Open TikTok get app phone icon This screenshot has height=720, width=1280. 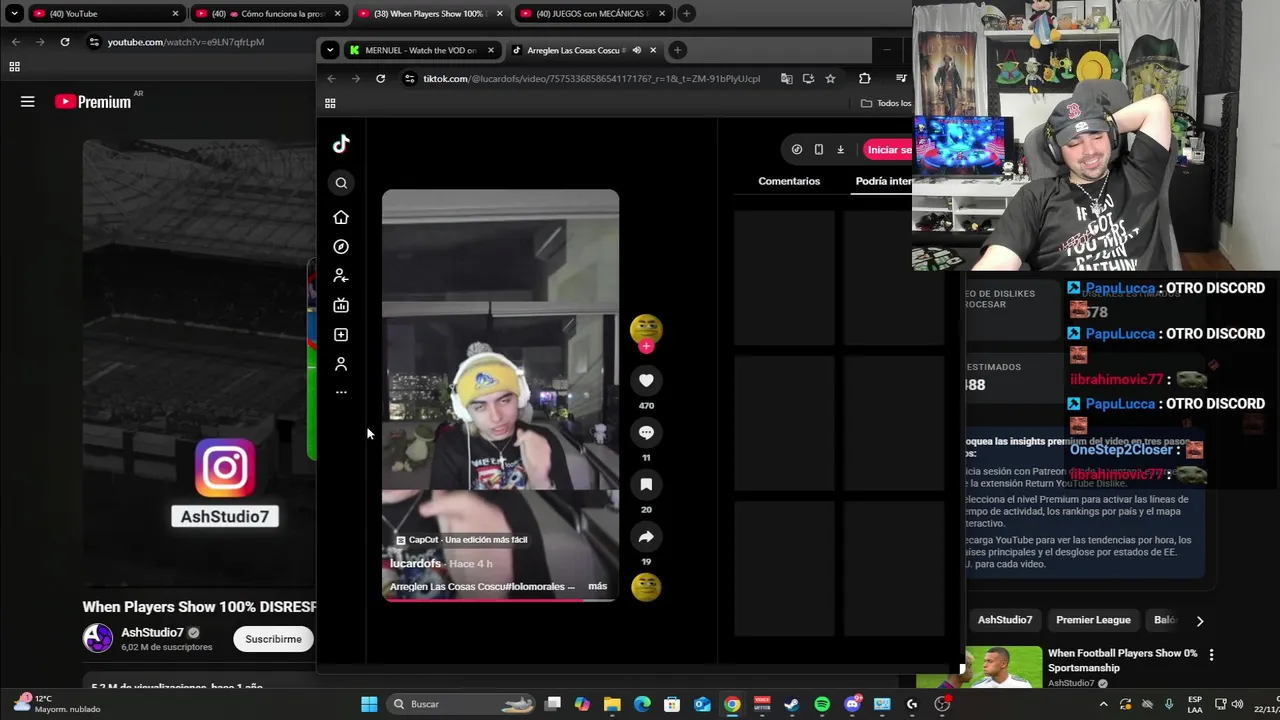point(819,149)
